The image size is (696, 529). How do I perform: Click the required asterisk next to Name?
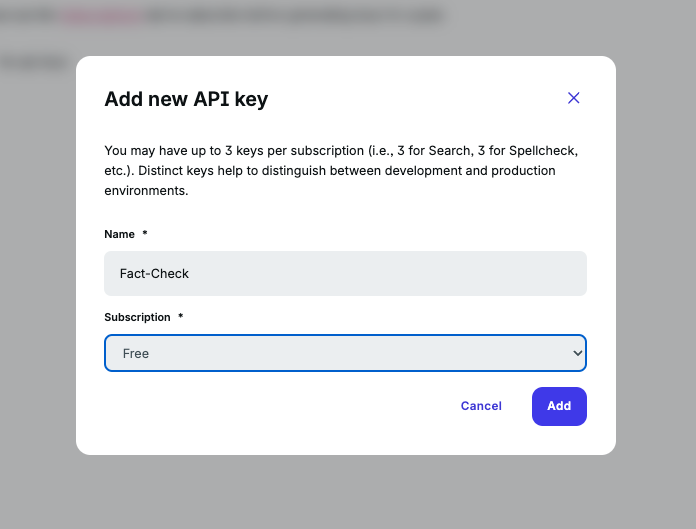point(145,233)
